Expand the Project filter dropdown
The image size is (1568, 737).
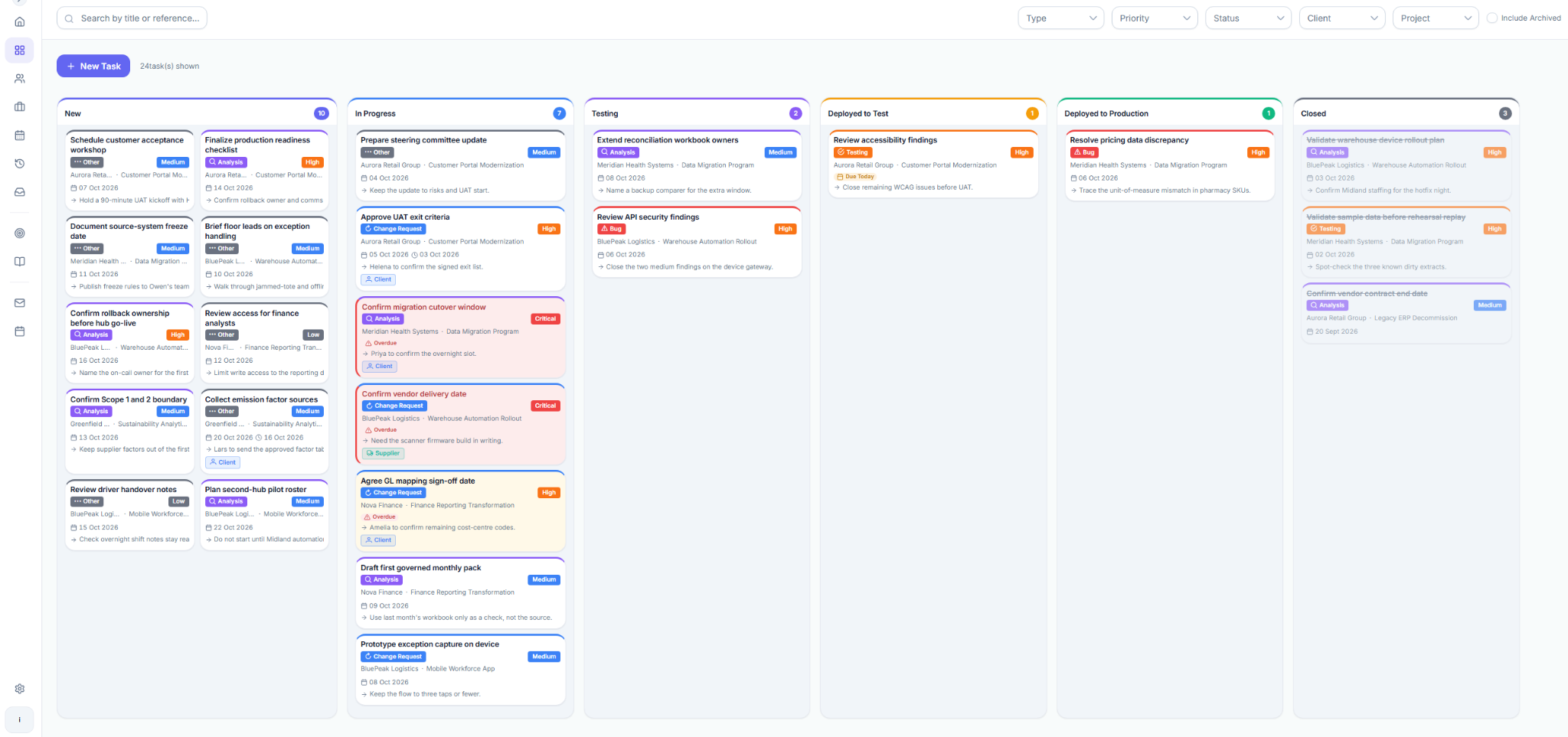[1436, 18]
